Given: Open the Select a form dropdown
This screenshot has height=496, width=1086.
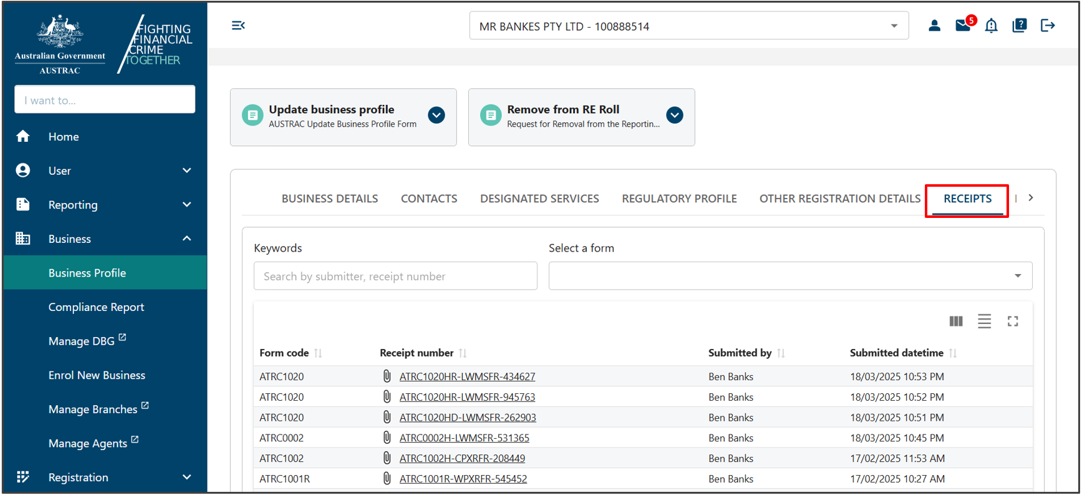Looking at the screenshot, I should point(790,276).
